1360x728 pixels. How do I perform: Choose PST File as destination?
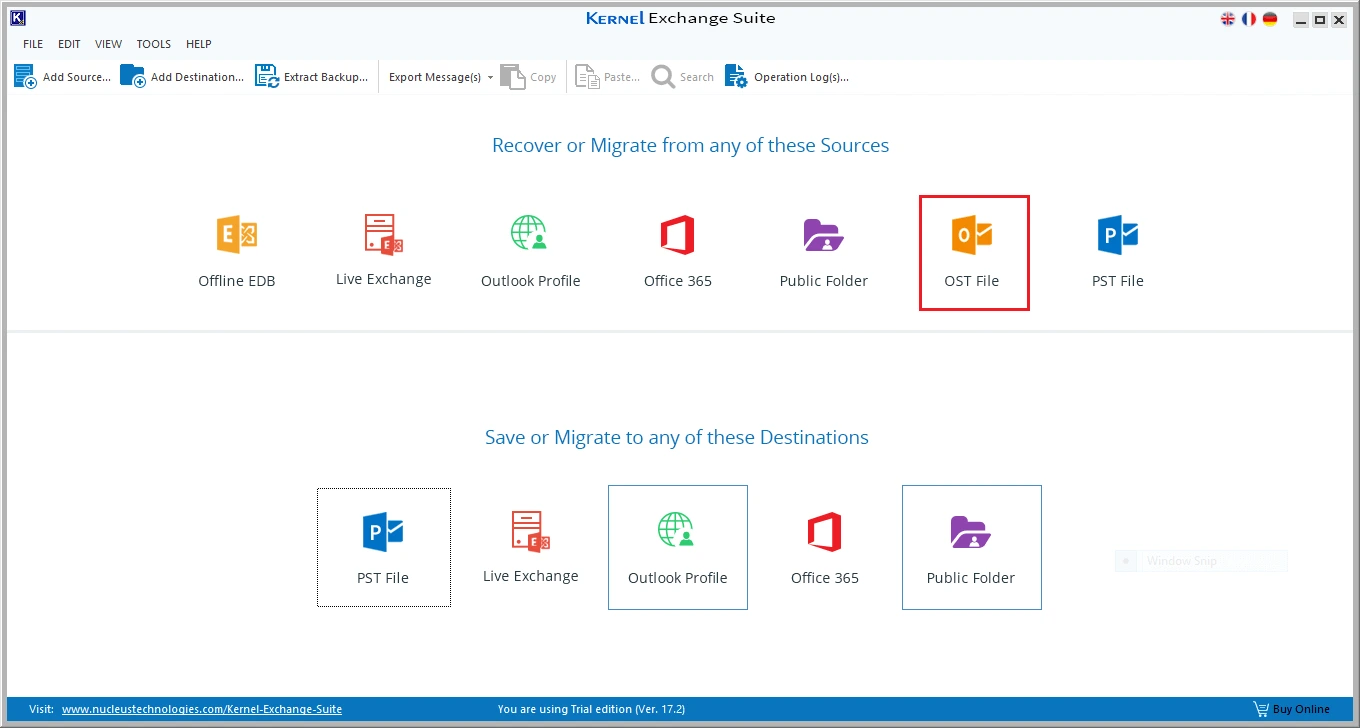pos(383,547)
